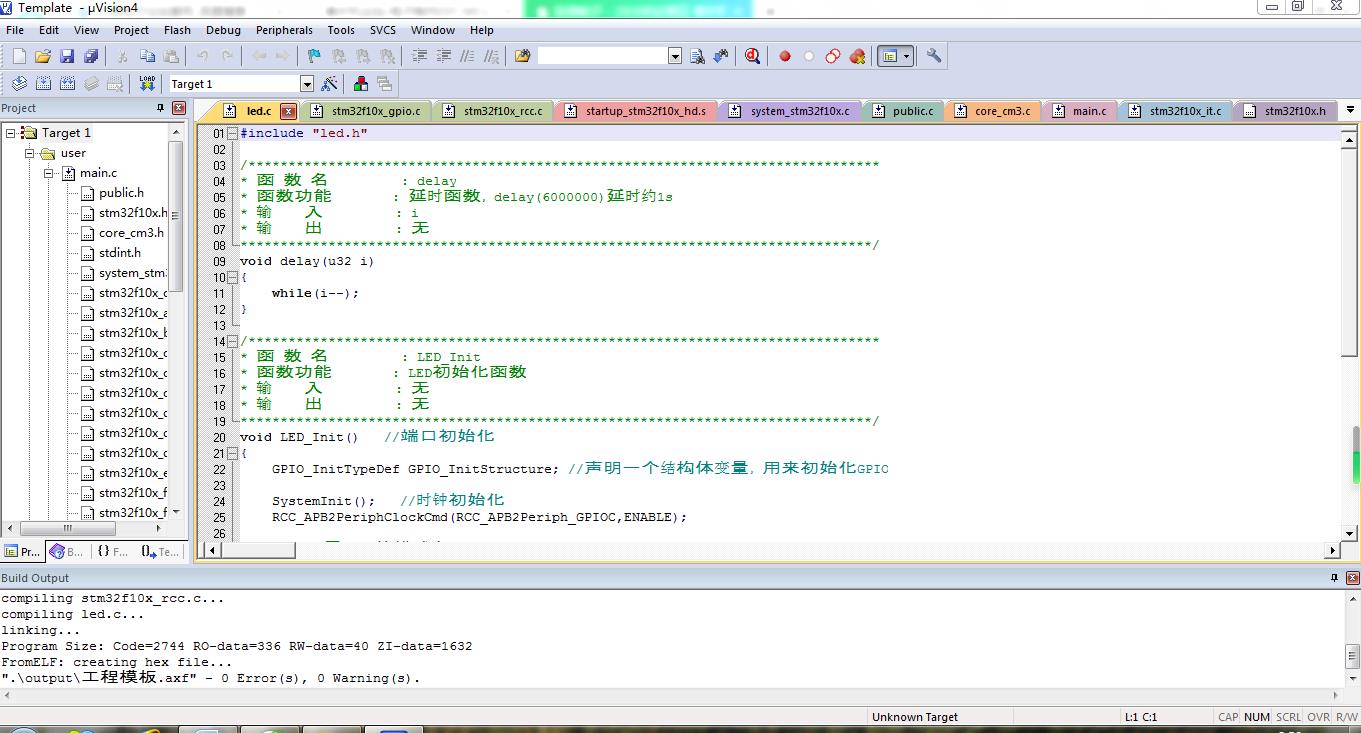Collapse code fold at line 21
The image size is (1361, 733).
coord(233,453)
